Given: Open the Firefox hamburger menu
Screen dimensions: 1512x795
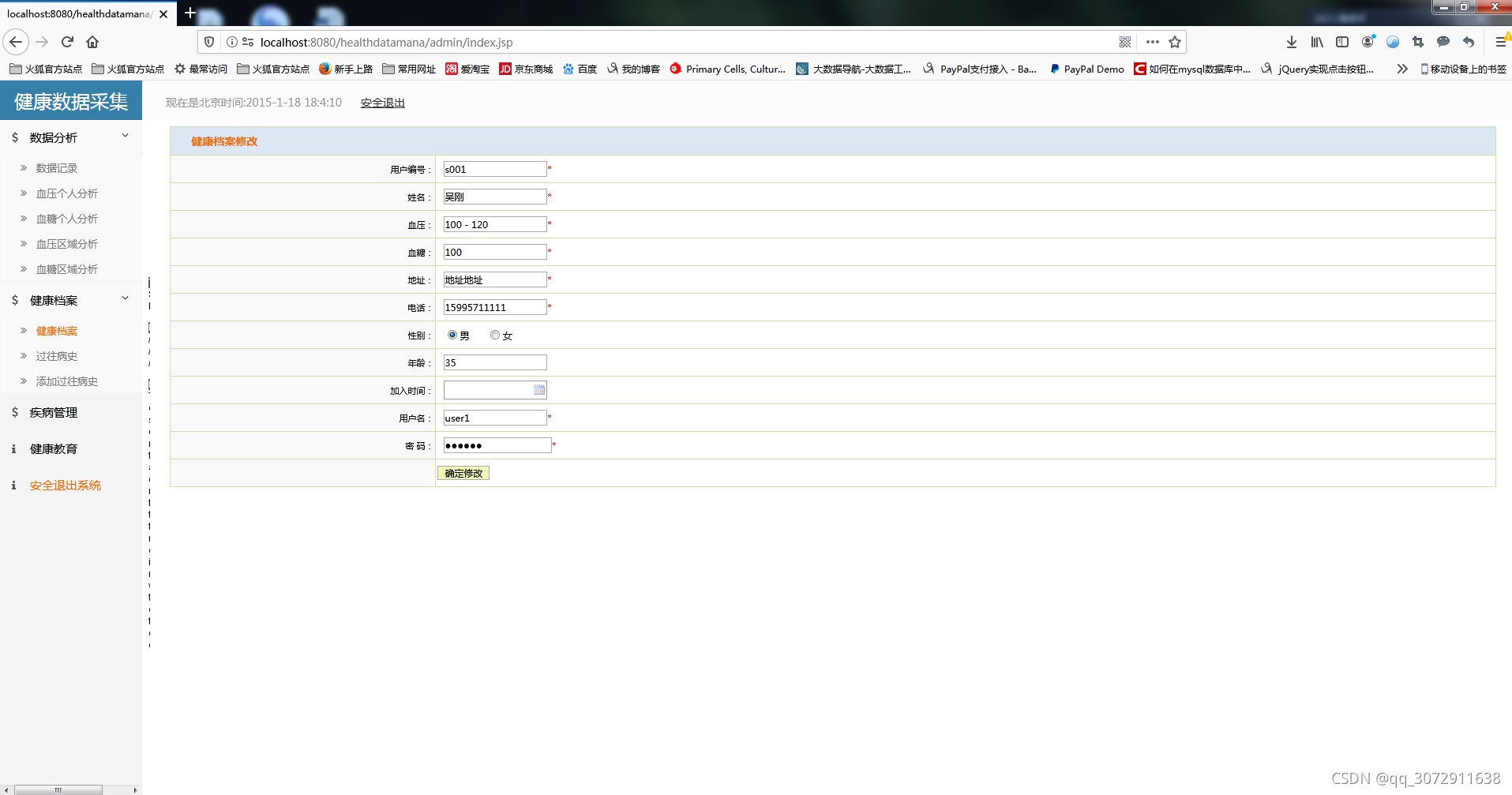Looking at the screenshot, I should (1501, 42).
